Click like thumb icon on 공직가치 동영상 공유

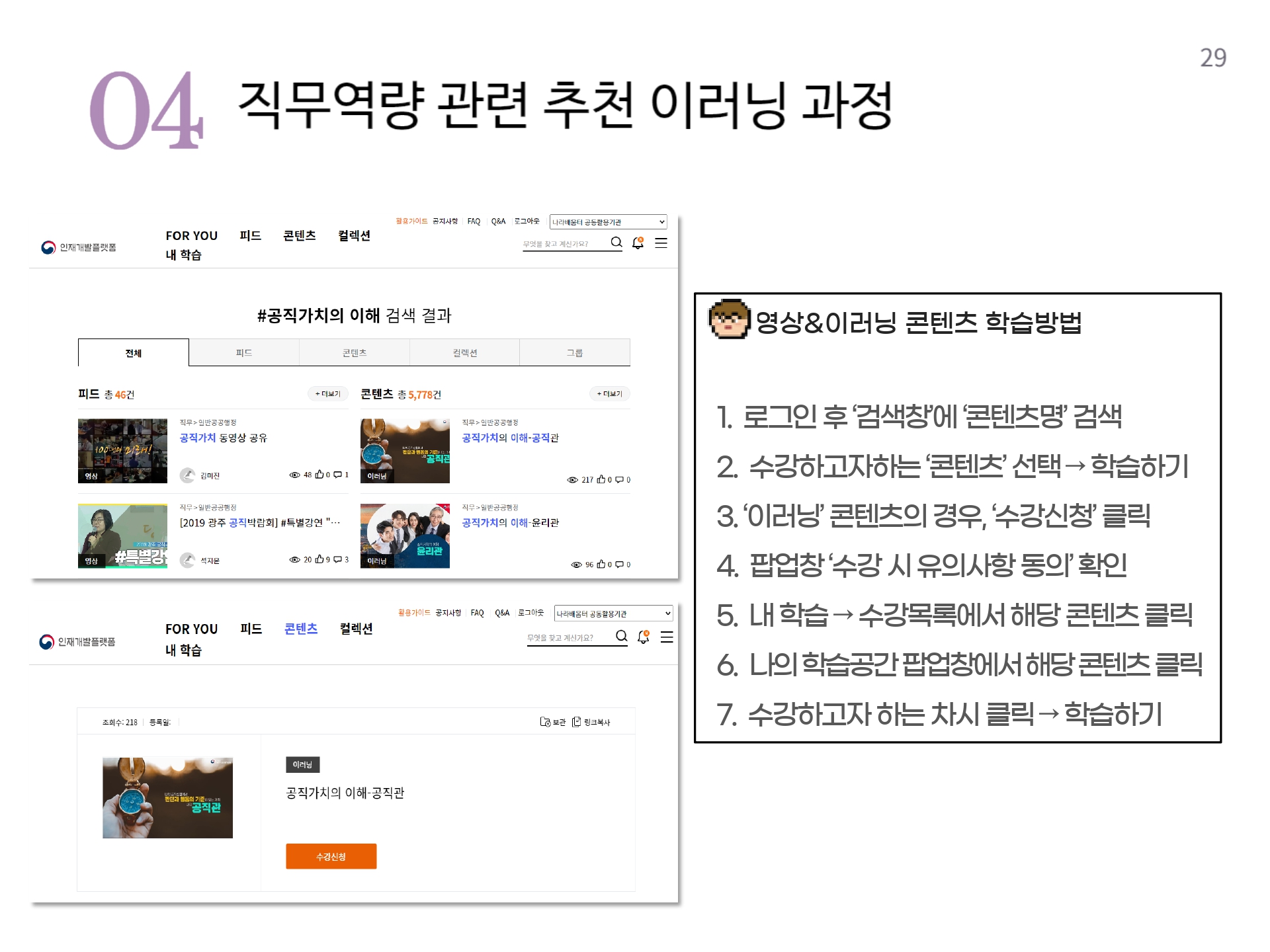coord(319,474)
